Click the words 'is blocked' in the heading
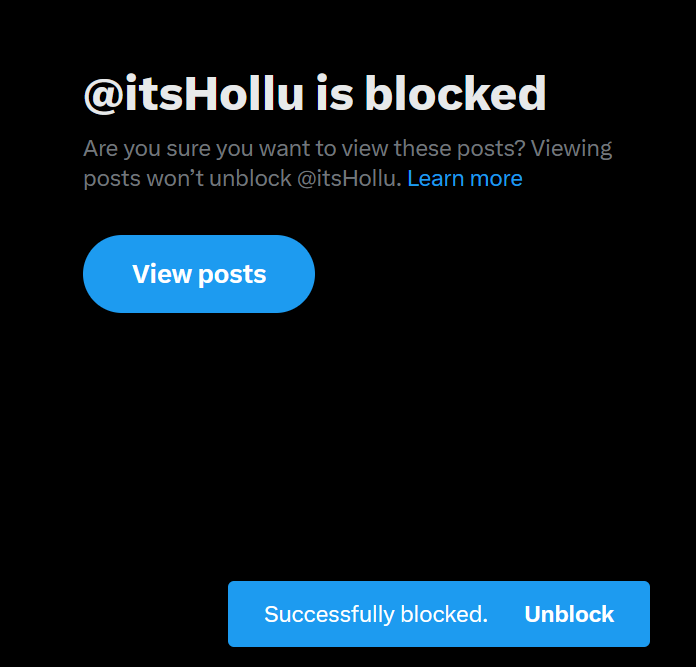The width and height of the screenshot is (696, 667). (x=431, y=94)
